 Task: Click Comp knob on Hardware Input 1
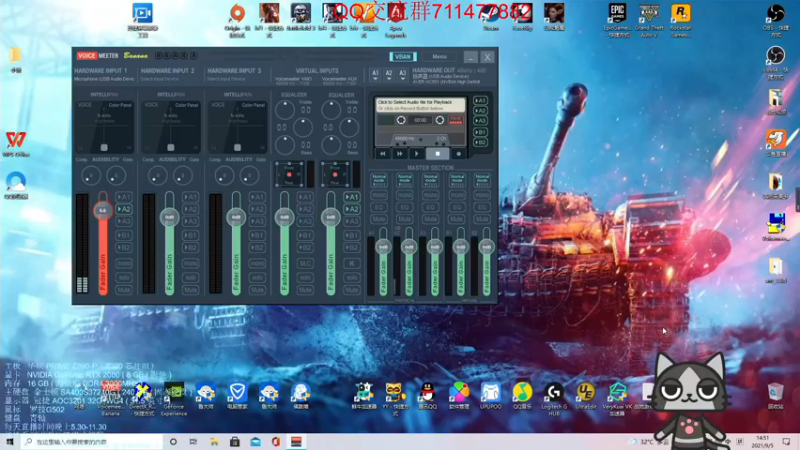coord(91,176)
